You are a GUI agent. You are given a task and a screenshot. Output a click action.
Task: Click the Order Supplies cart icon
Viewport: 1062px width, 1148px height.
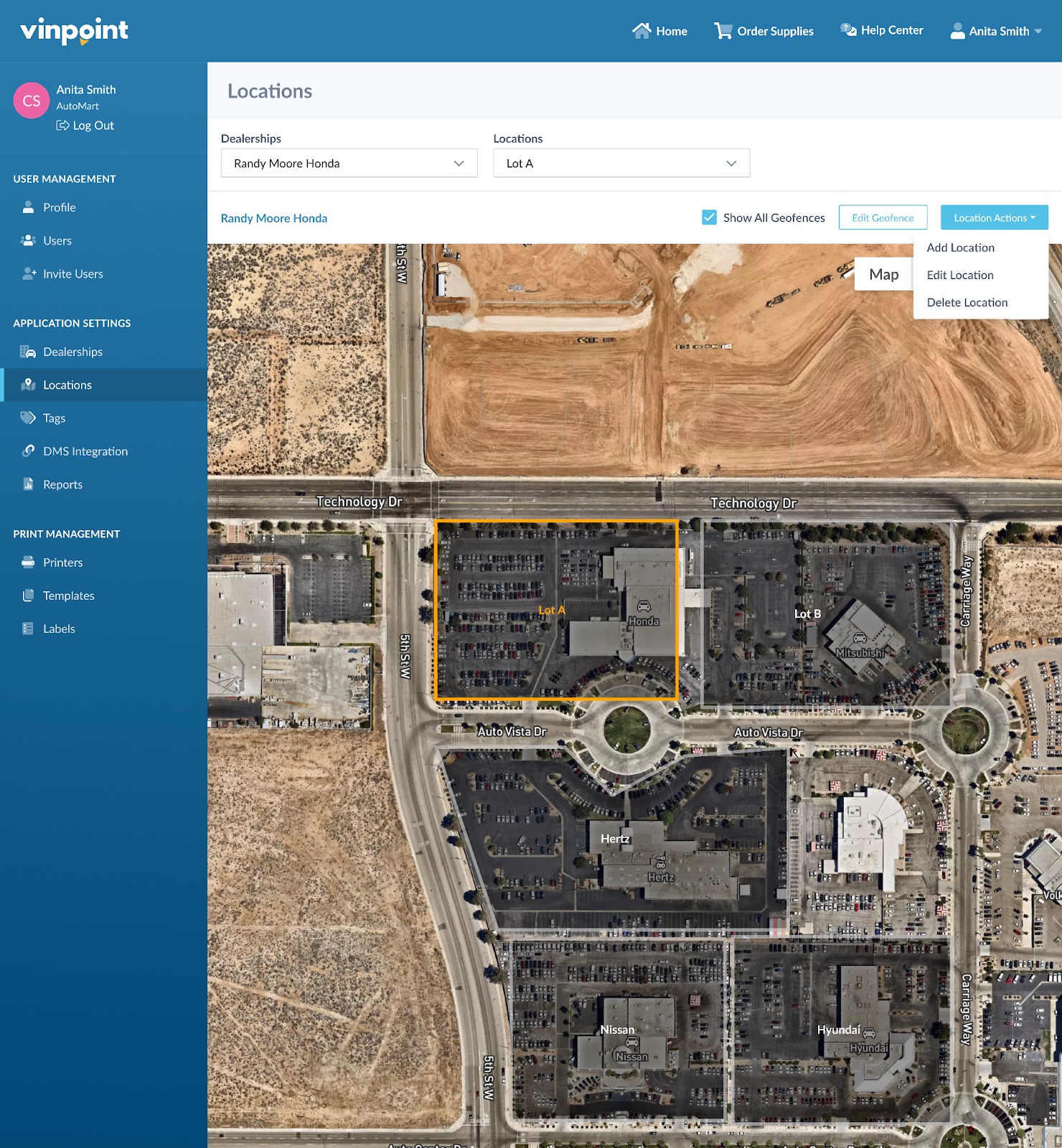point(723,31)
